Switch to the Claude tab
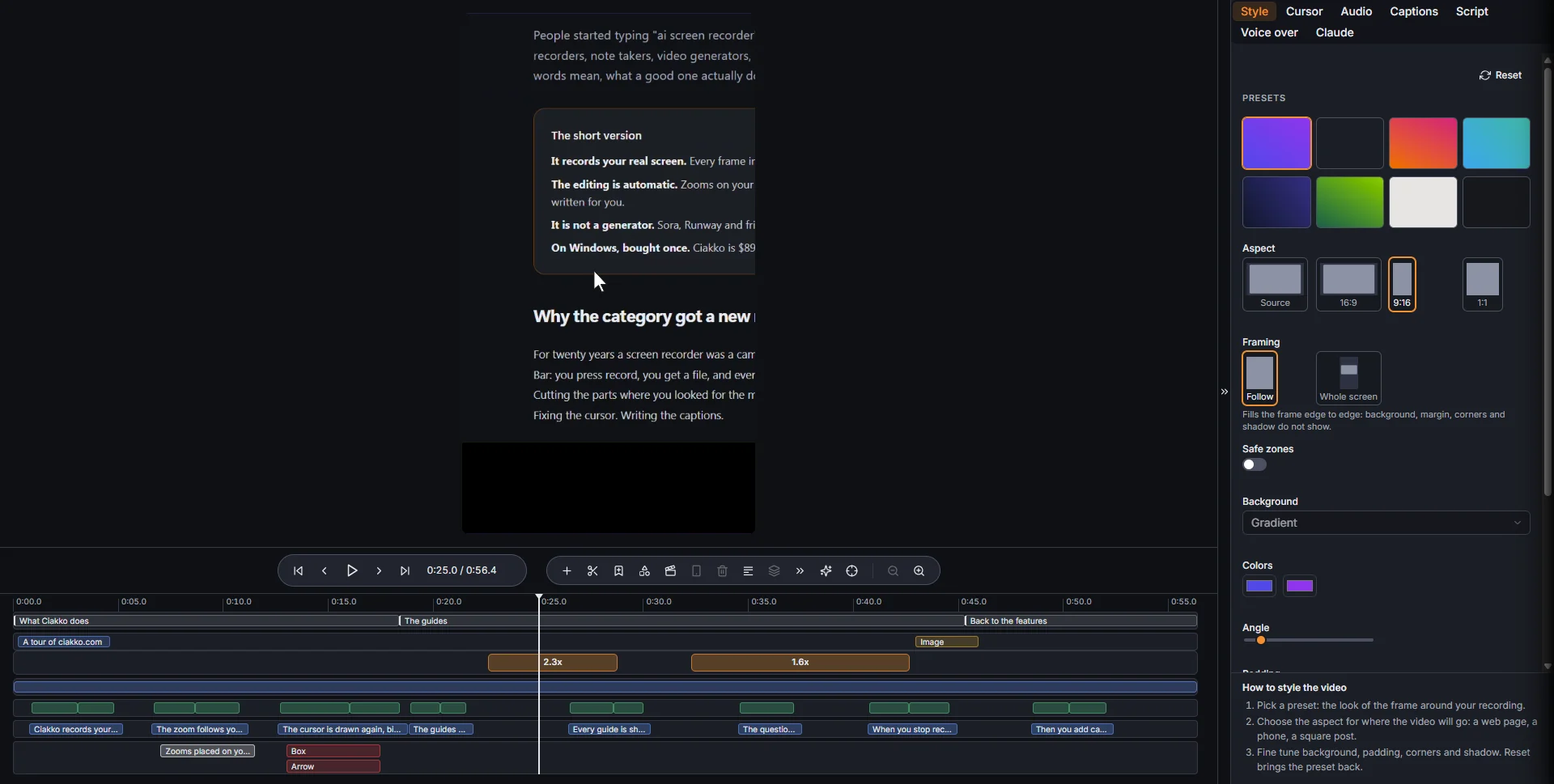The image size is (1554, 784). point(1335,32)
